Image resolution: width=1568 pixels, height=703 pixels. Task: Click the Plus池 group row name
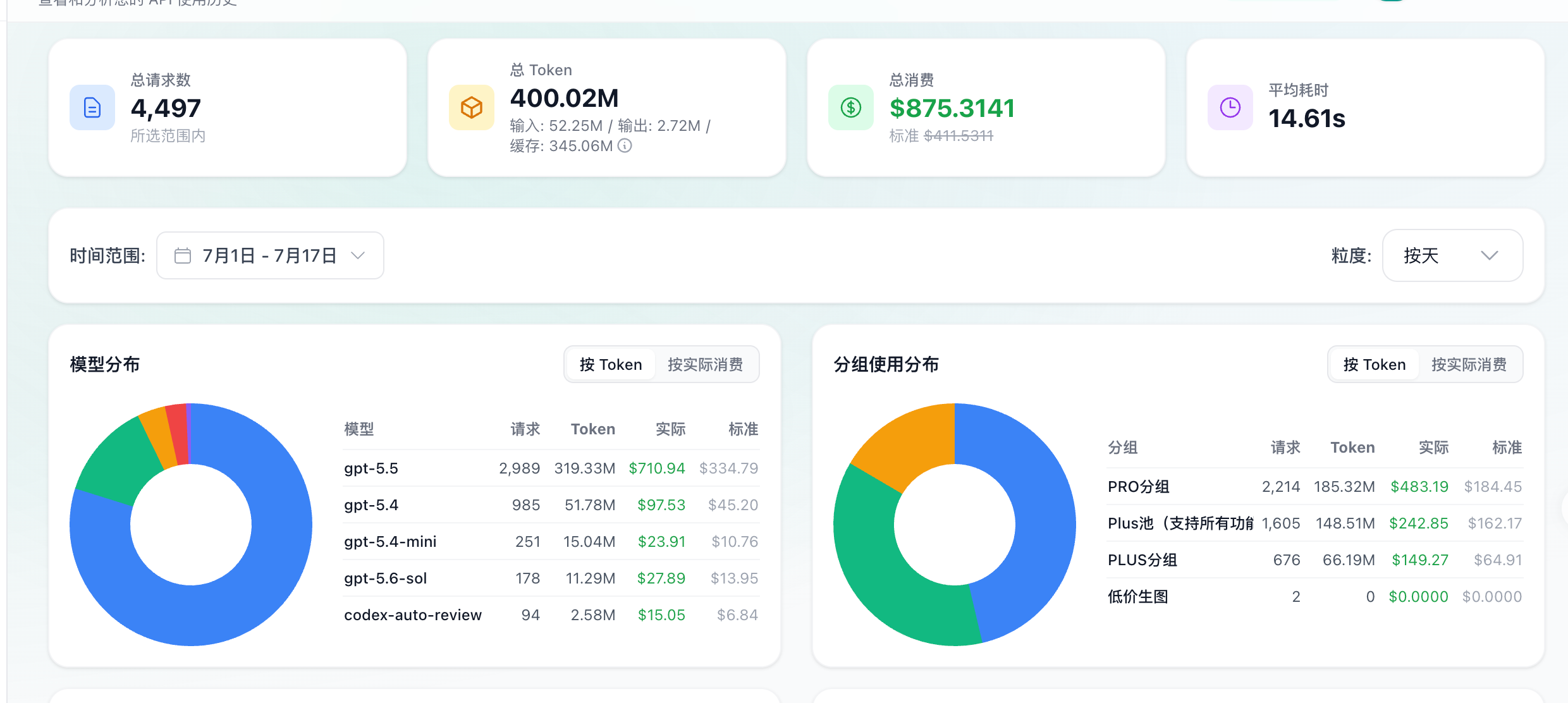click(1180, 523)
